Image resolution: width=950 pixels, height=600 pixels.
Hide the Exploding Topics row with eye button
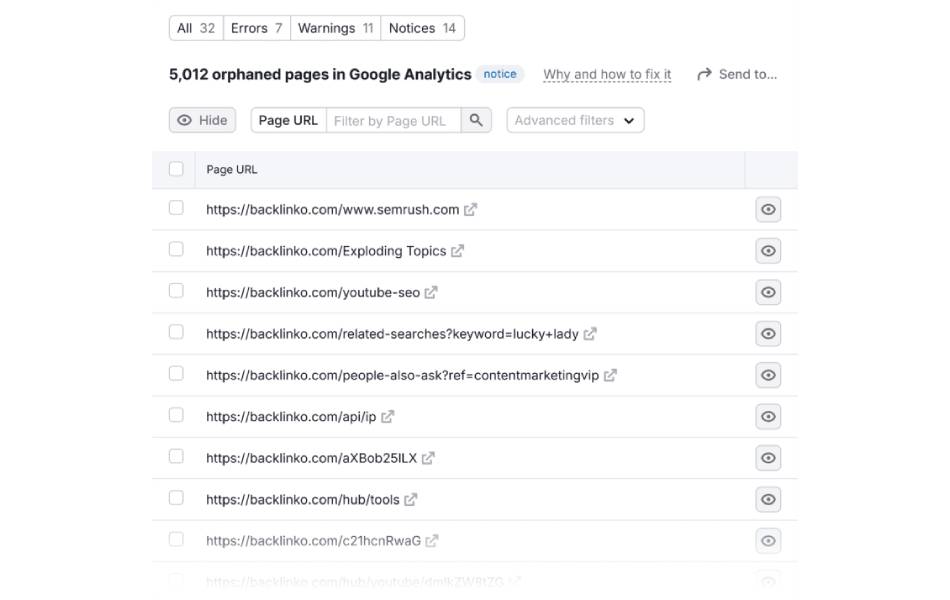pyautogui.click(x=768, y=251)
